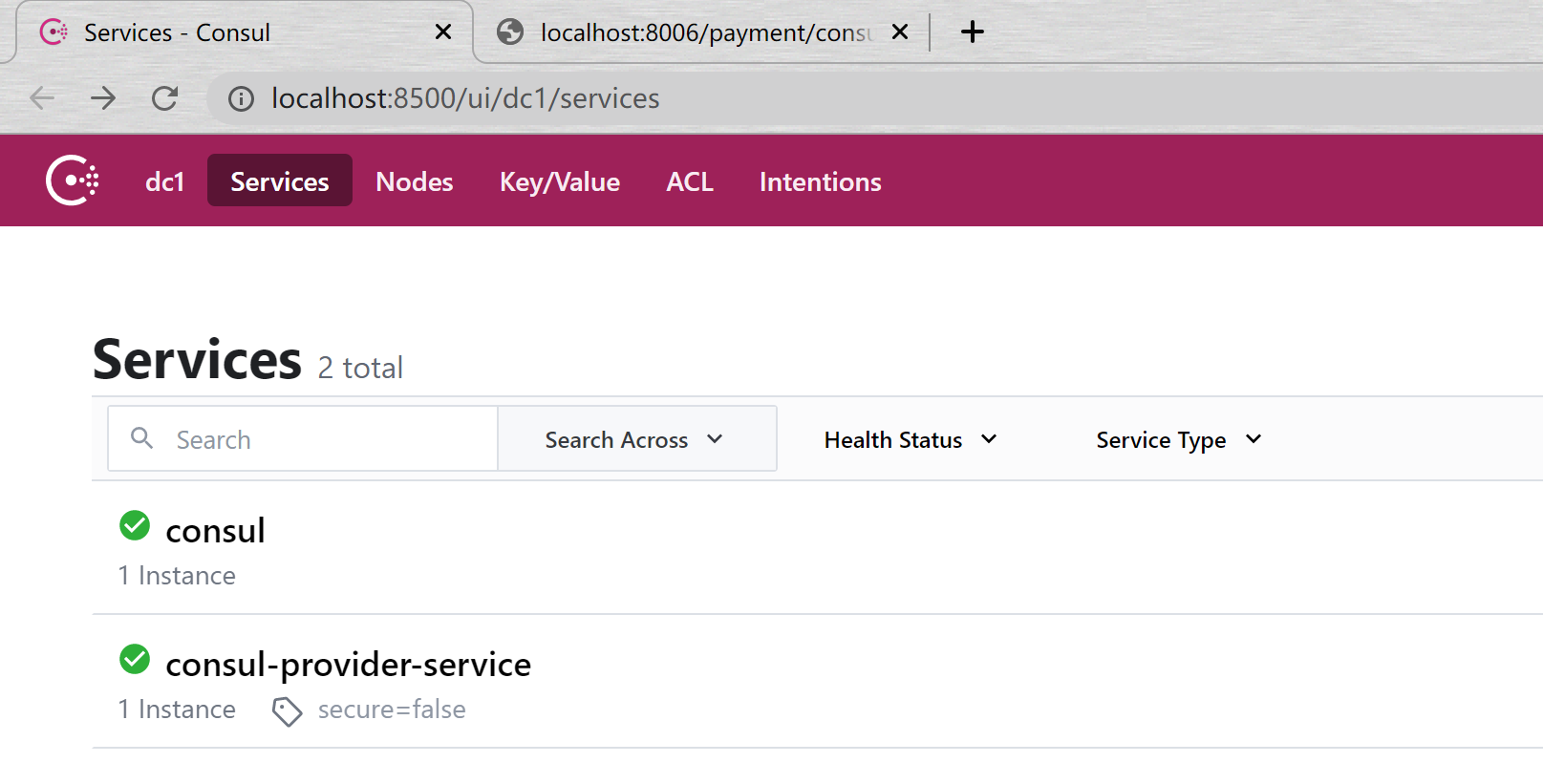
Task: Click the search magnifier icon
Action: tap(142, 438)
